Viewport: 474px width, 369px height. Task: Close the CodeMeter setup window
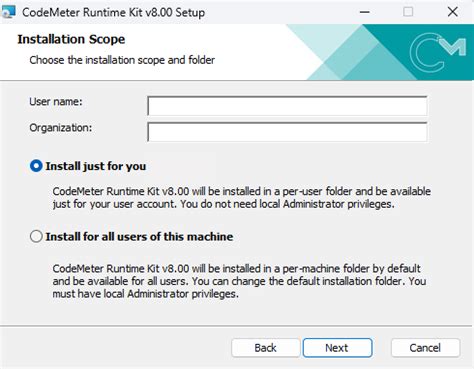(452, 12)
